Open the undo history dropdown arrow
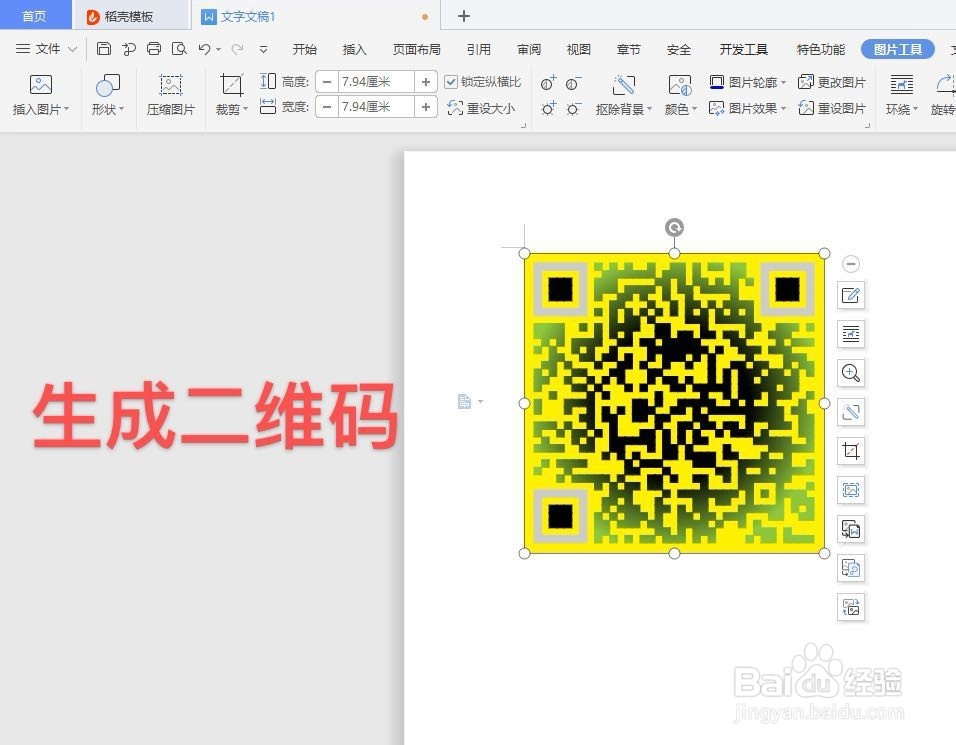Viewport: 956px width, 745px height. click(x=218, y=49)
